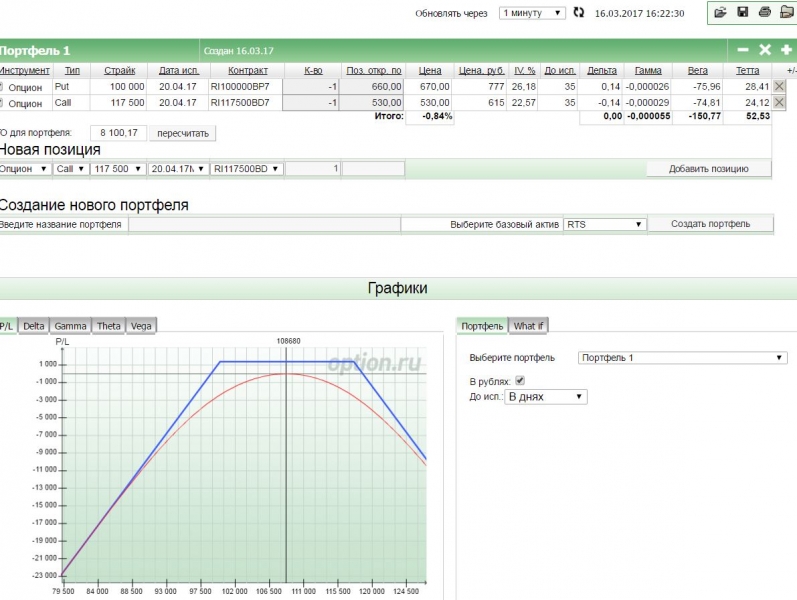Click the Call row open price 530,00

372,103
